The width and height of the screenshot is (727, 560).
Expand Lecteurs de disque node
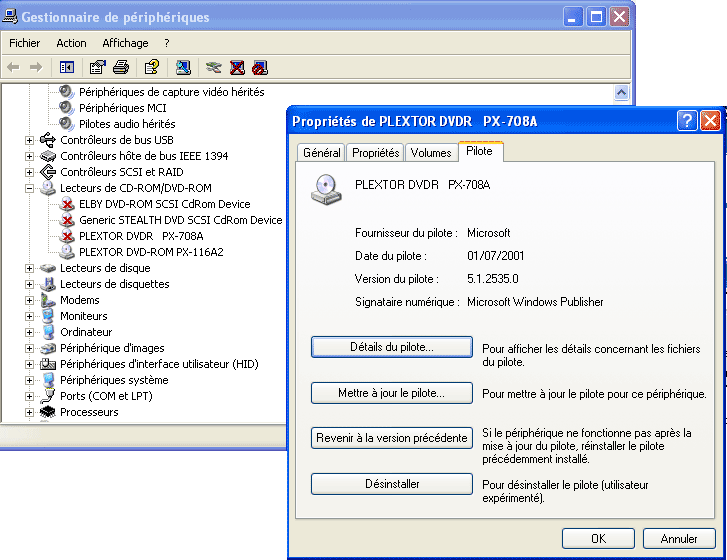[29, 268]
